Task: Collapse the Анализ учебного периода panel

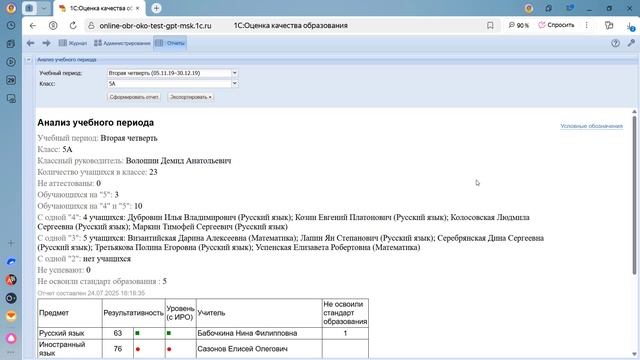Action: click(28, 60)
